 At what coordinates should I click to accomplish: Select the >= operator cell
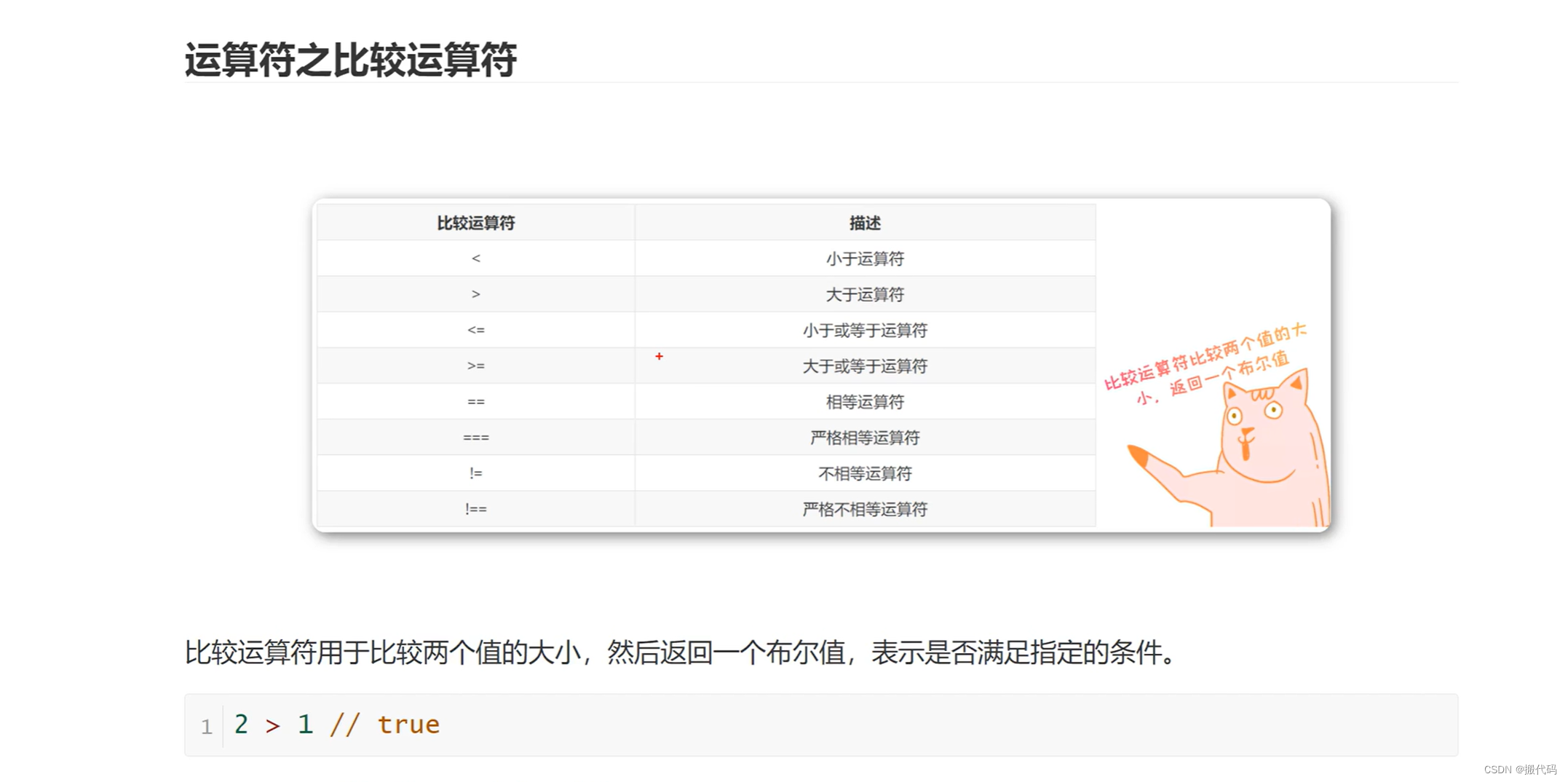[x=475, y=366]
